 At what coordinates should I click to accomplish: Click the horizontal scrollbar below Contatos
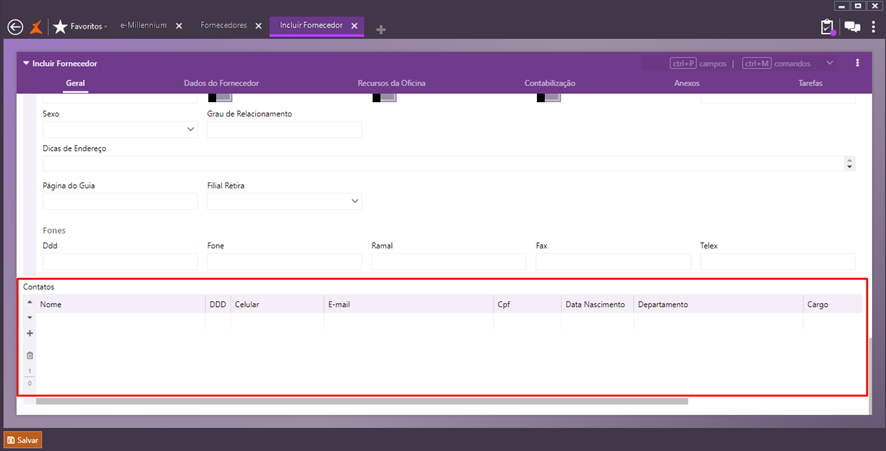pos(362,401)
